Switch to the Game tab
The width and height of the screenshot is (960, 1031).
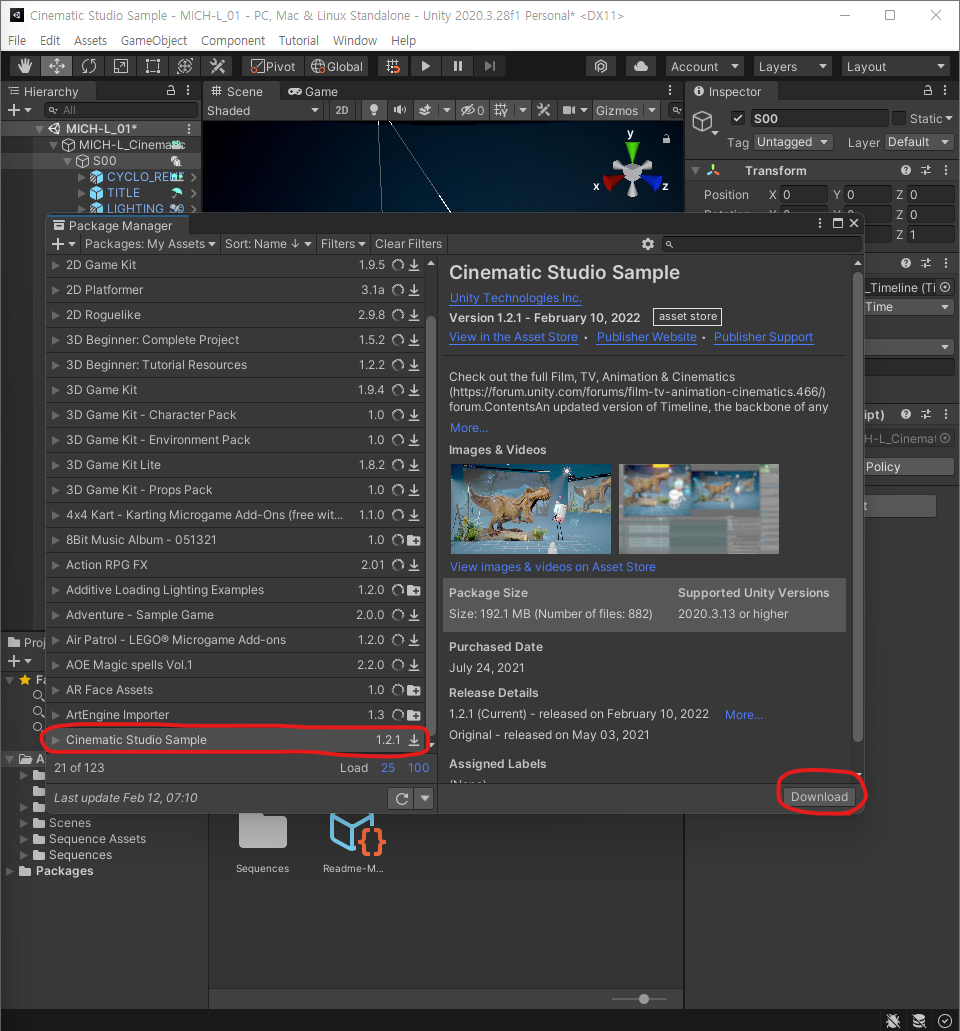314,92
